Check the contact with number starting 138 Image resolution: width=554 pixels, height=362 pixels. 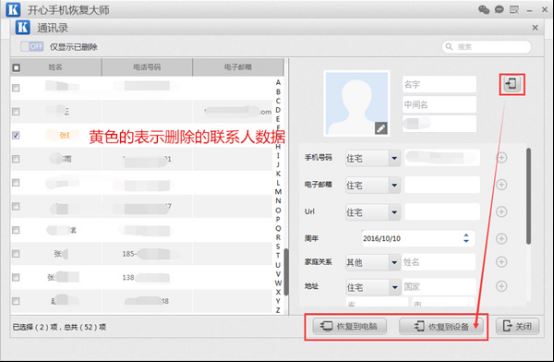pos(16,277)
